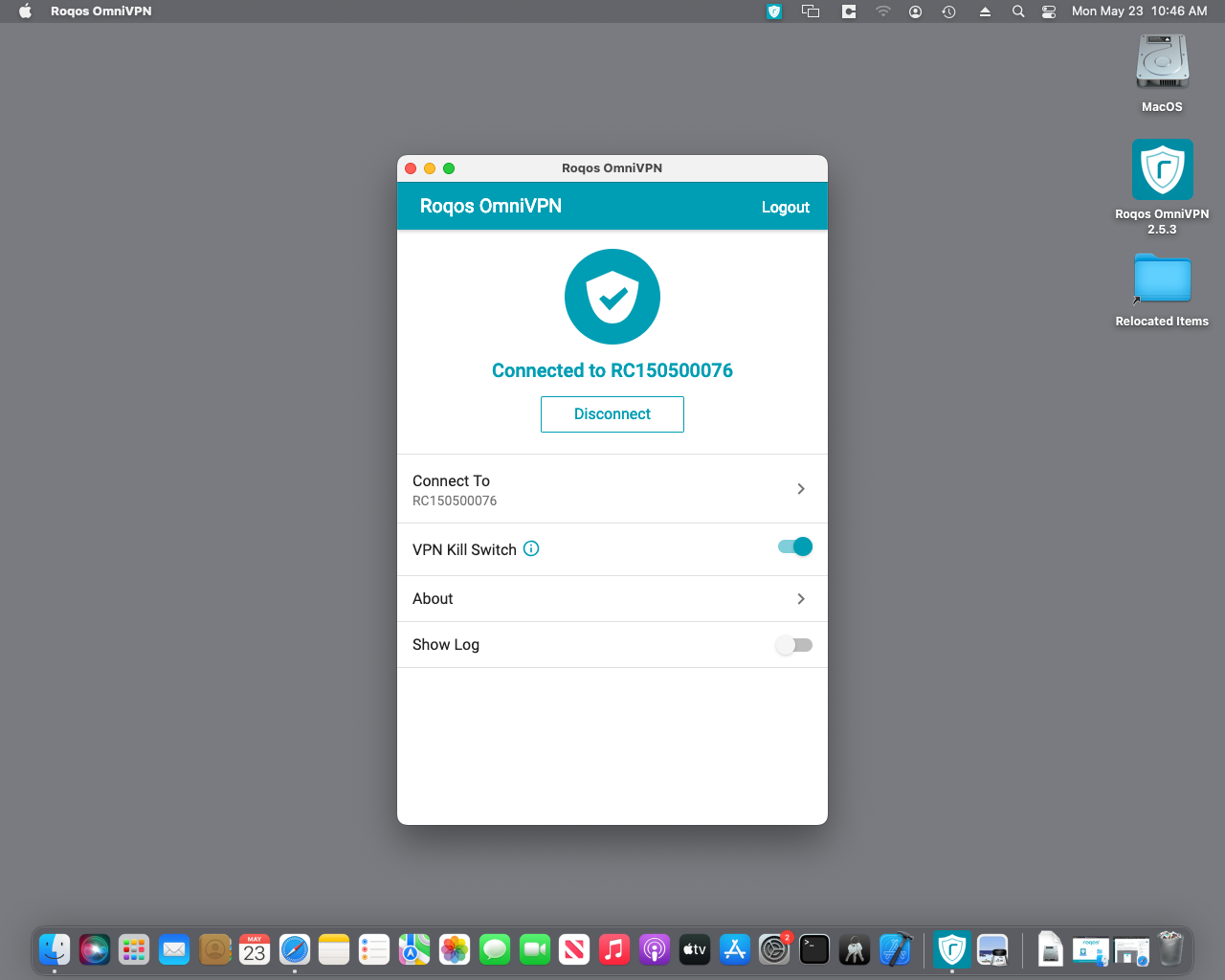This screenshot has height=980, width=1225.
Task: Open Roqos OmniVPN 2.5.3 desktop icon
Action: click(1162, 169)
